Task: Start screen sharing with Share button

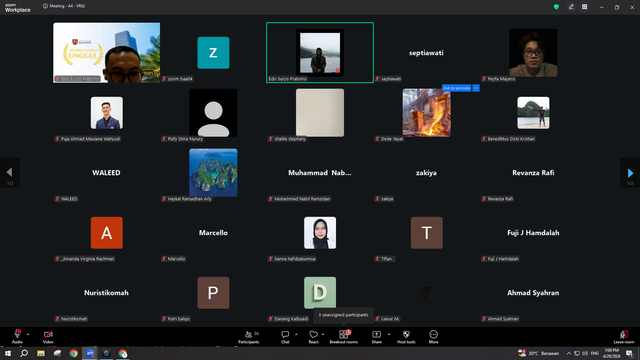Action: point(376,337)
